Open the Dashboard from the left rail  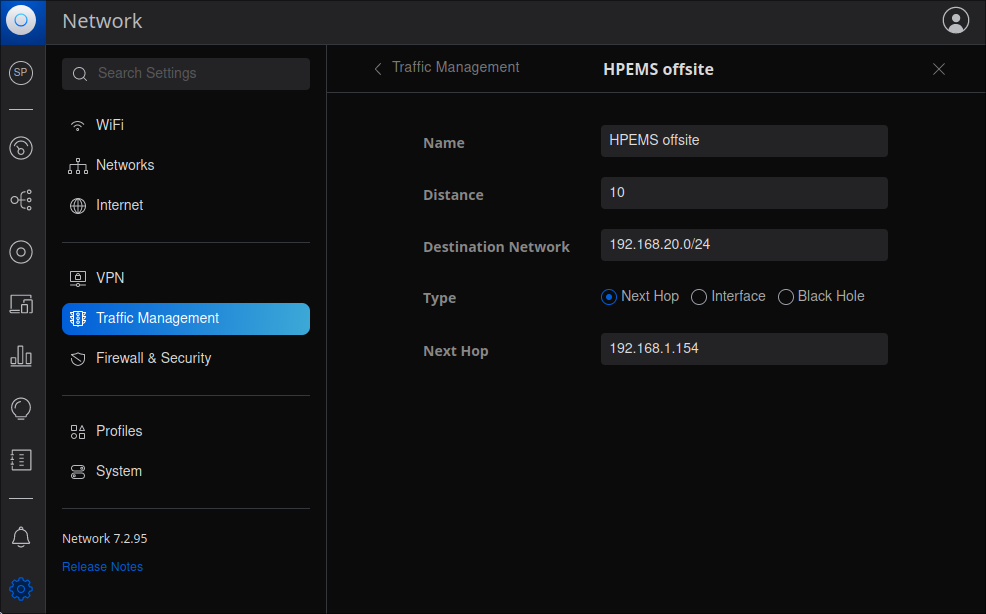tap(21, 148)
